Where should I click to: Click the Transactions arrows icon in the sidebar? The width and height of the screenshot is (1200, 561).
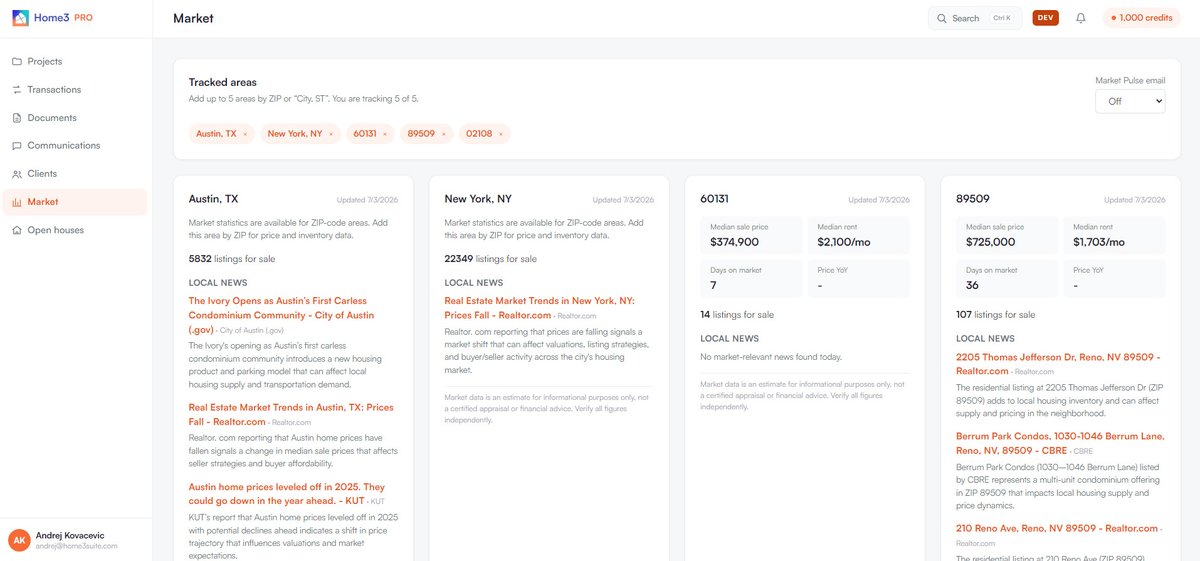pos(17,90)
